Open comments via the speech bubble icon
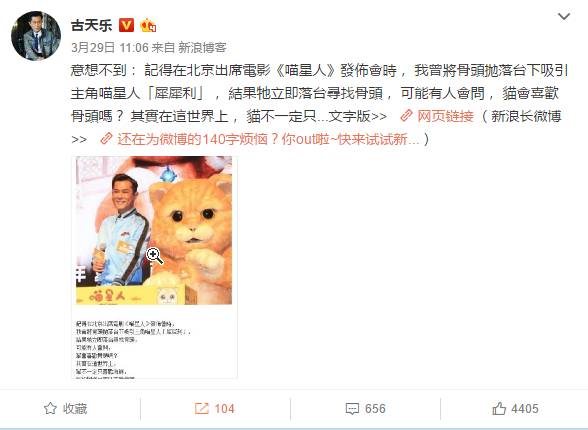This screenshot has height=430, width=588. pos(352,409)
